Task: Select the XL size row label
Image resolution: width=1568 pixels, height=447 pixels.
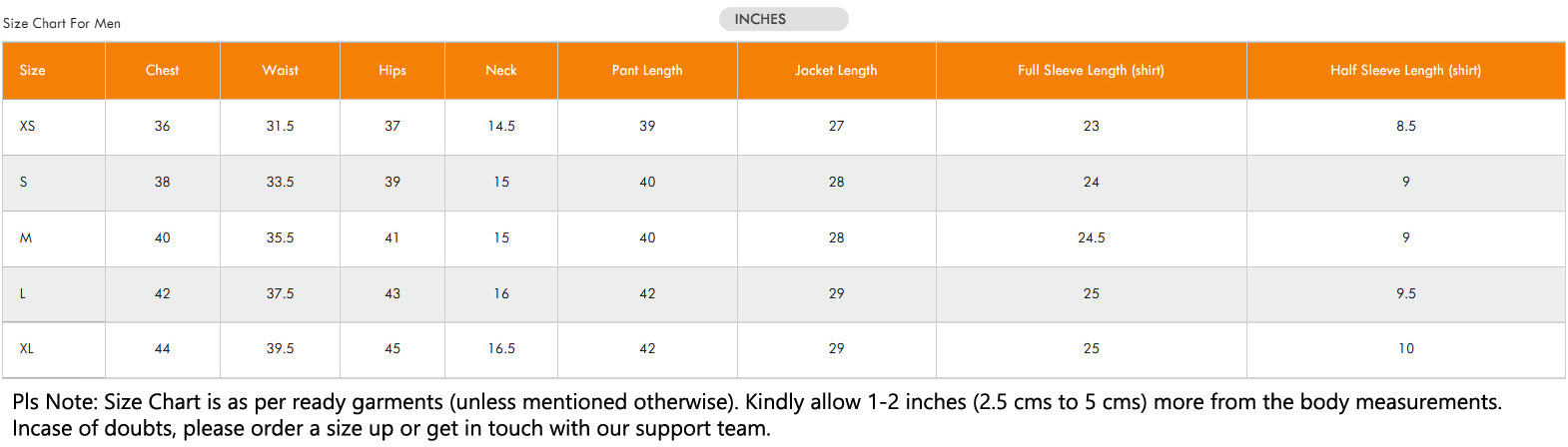Action: pos(27,348)
